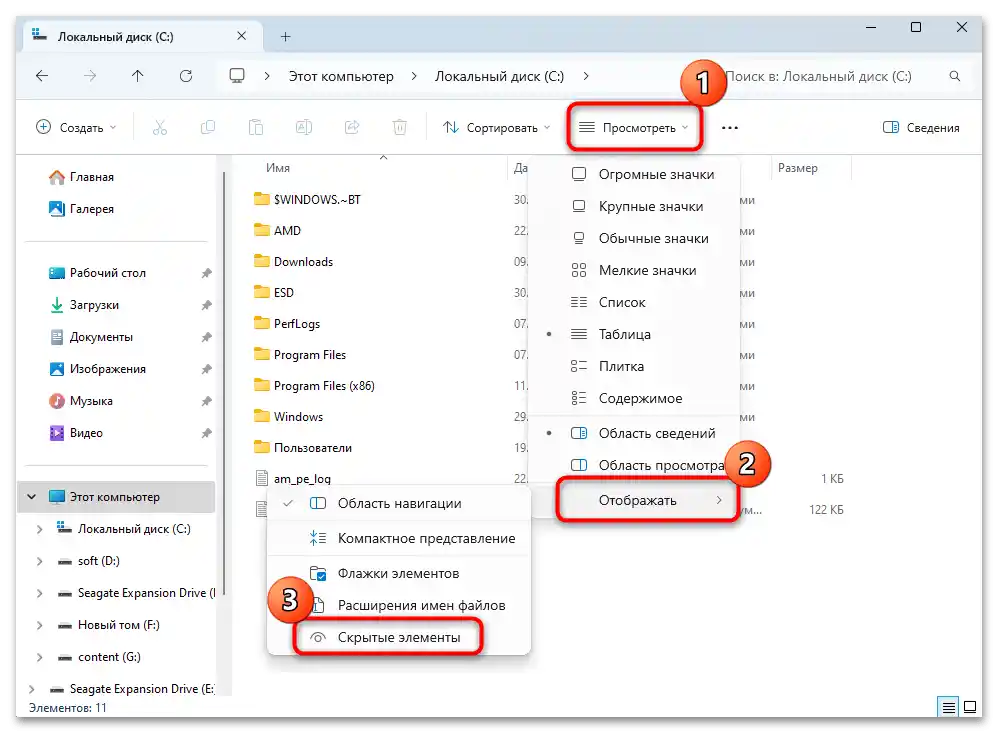The height and width of the screenshot is (733, 998).
Task: Click the Rename icon in the toolbar
Action: pos(304,127)
